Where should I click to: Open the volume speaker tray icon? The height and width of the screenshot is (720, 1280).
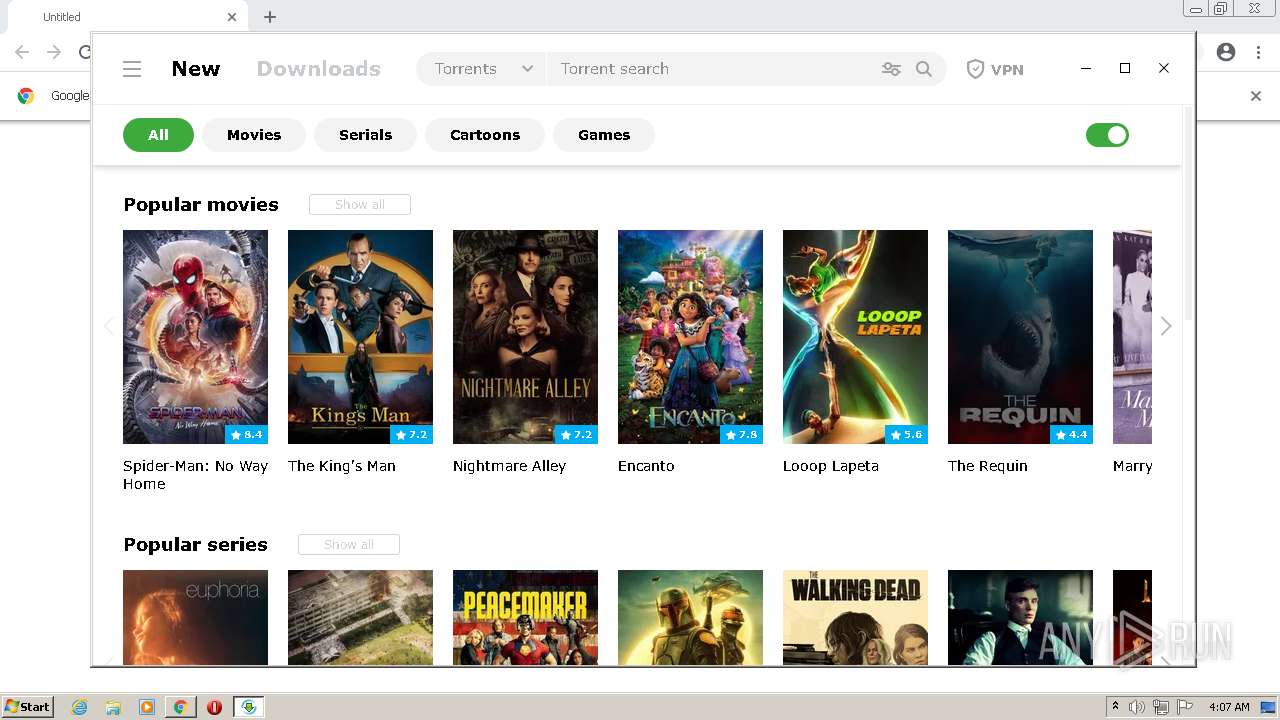(1137, 707)
